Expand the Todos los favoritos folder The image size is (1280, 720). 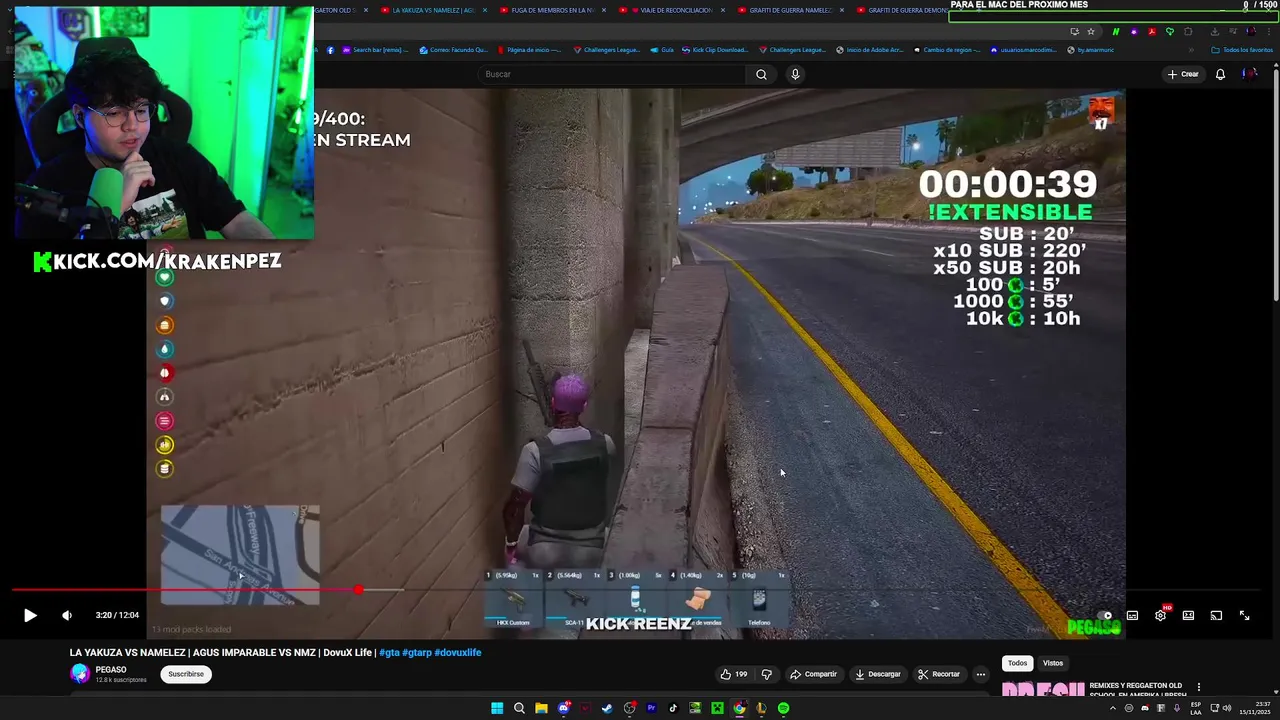[x=1242, y=50]
